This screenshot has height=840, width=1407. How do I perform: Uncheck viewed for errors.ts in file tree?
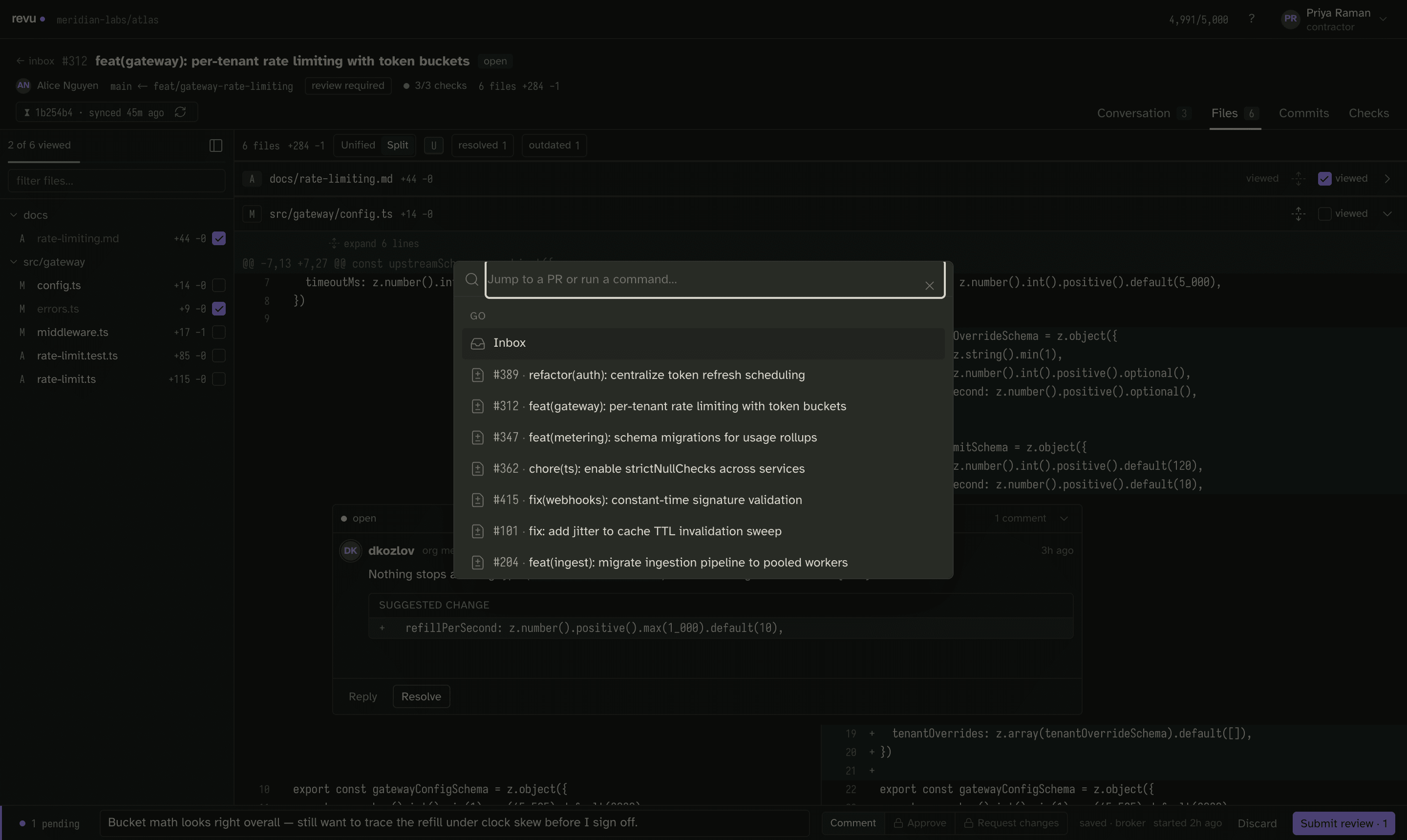(x=218, y=309)
